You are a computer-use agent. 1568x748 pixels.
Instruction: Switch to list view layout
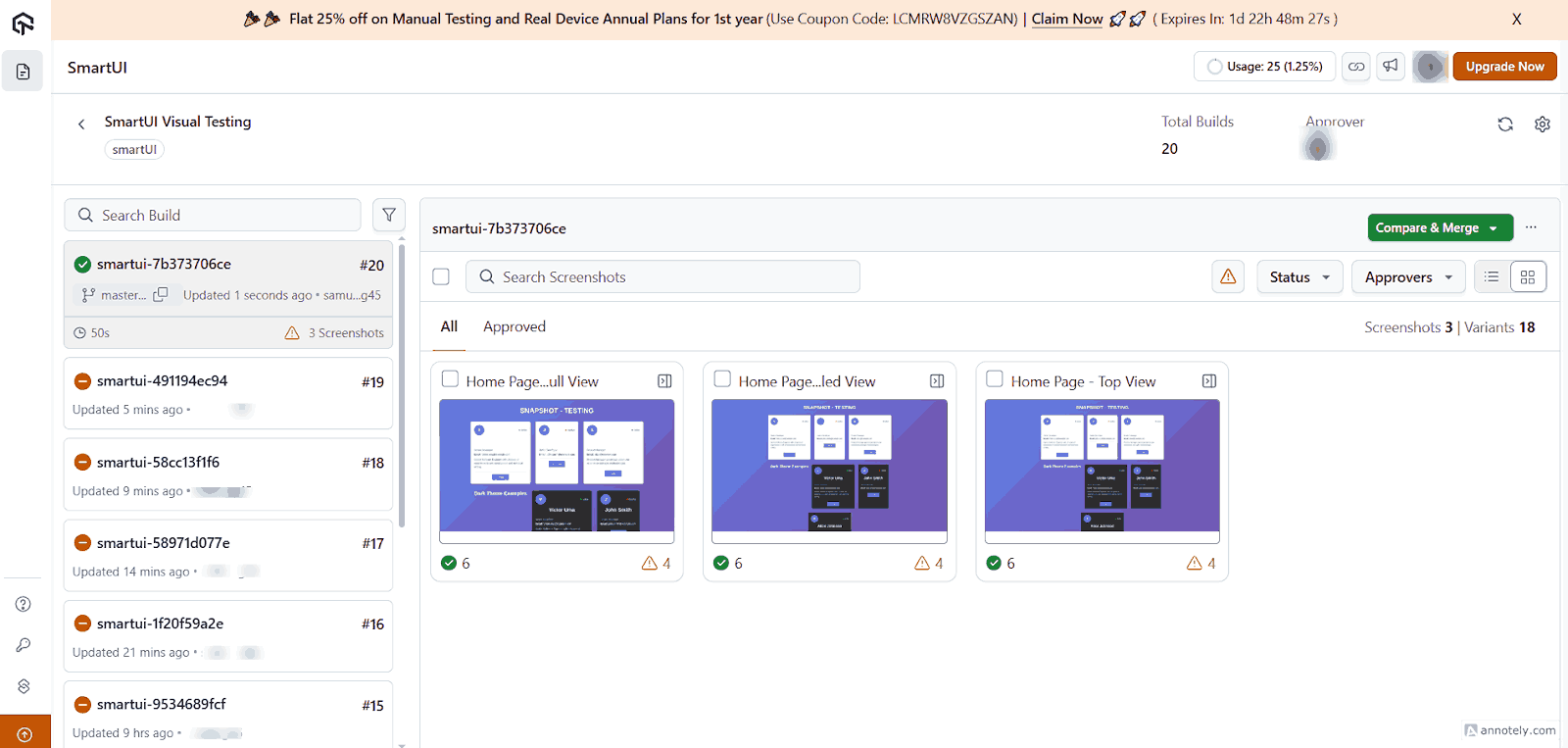point(1492,277)
